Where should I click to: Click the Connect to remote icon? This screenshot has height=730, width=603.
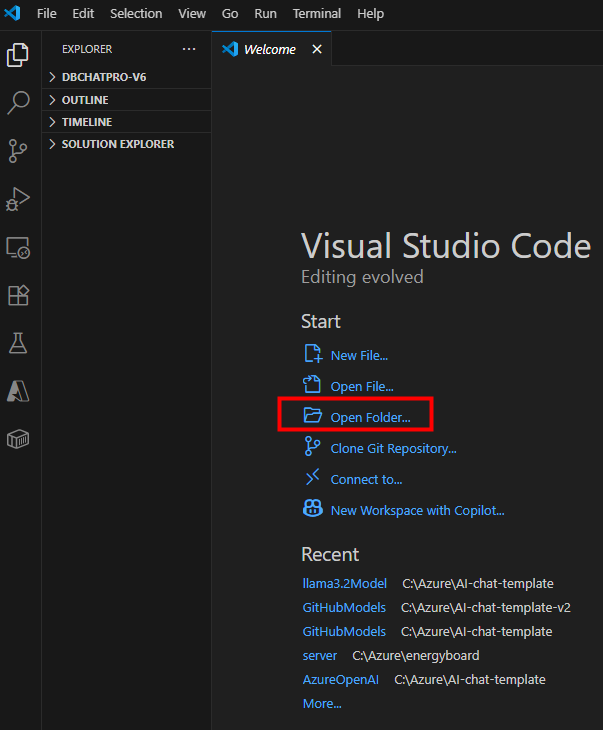click(x=312, y=477)
